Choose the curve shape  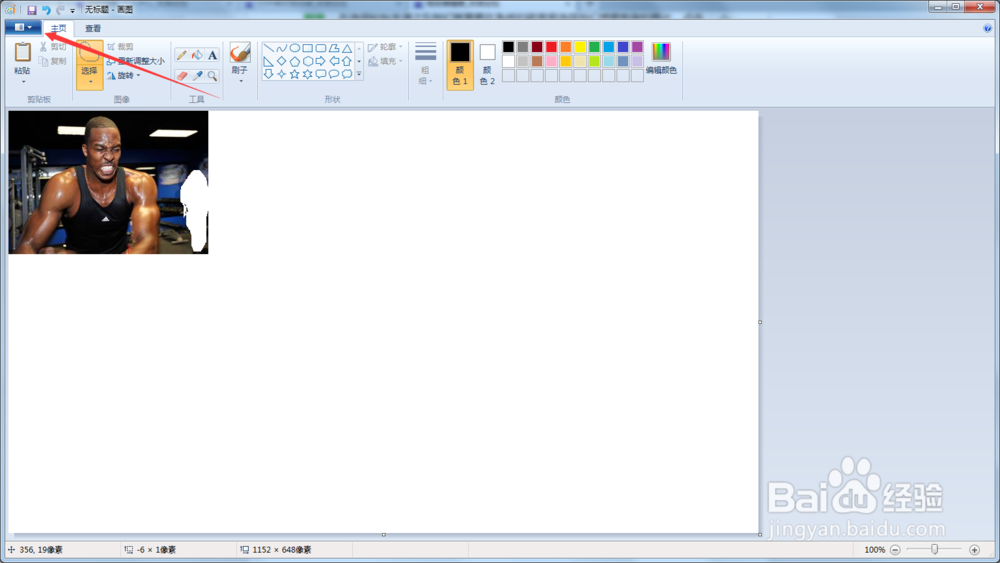point(281,48)
